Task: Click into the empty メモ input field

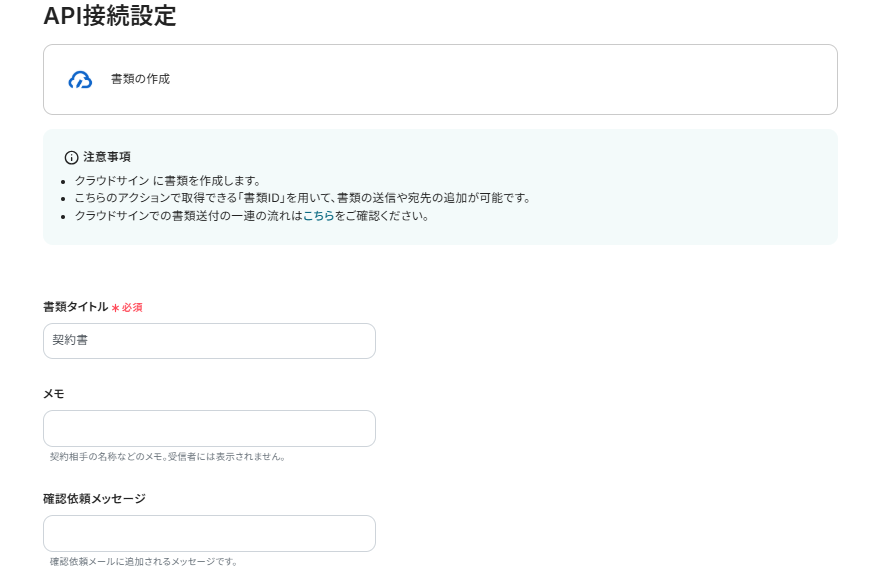Action: pyautogui.click(x=209, y=428)
